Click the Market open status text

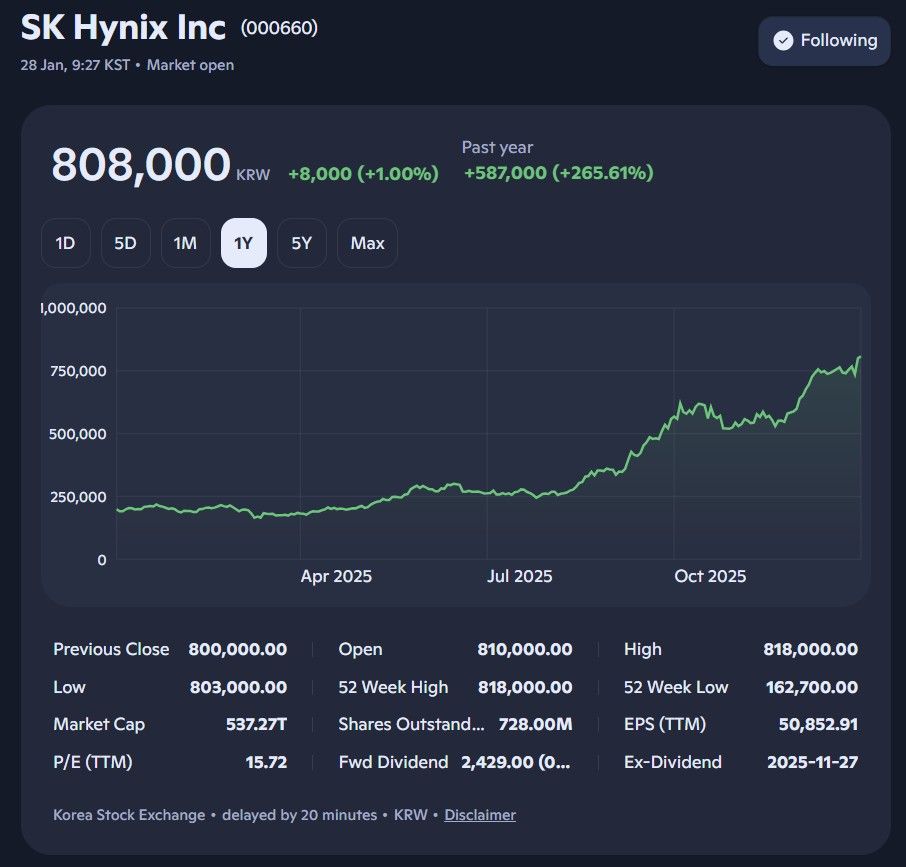[x=190, y=65]
